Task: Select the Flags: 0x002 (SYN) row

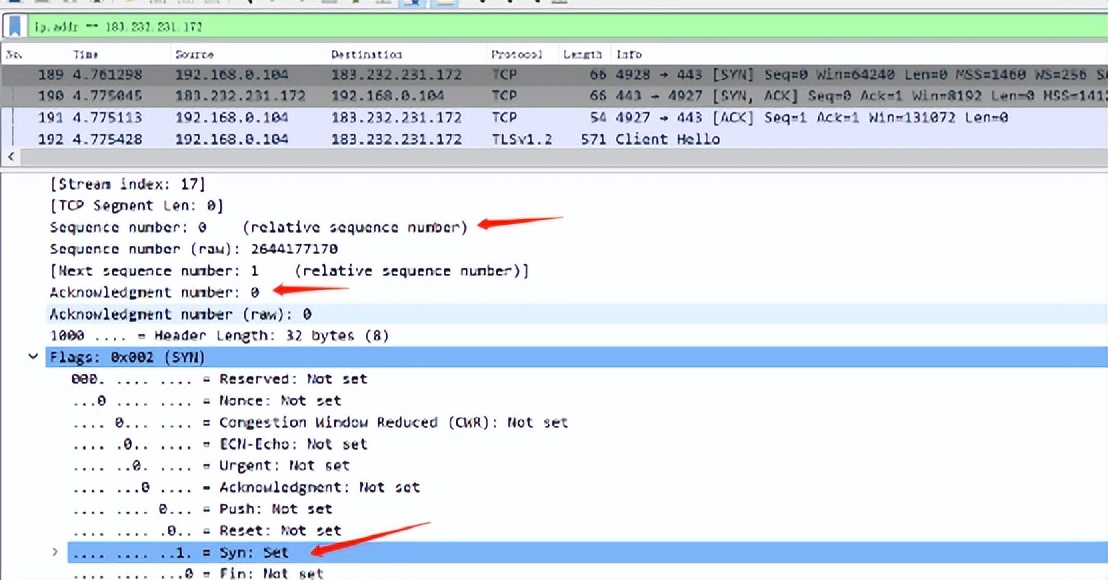Action: point(576,357)
